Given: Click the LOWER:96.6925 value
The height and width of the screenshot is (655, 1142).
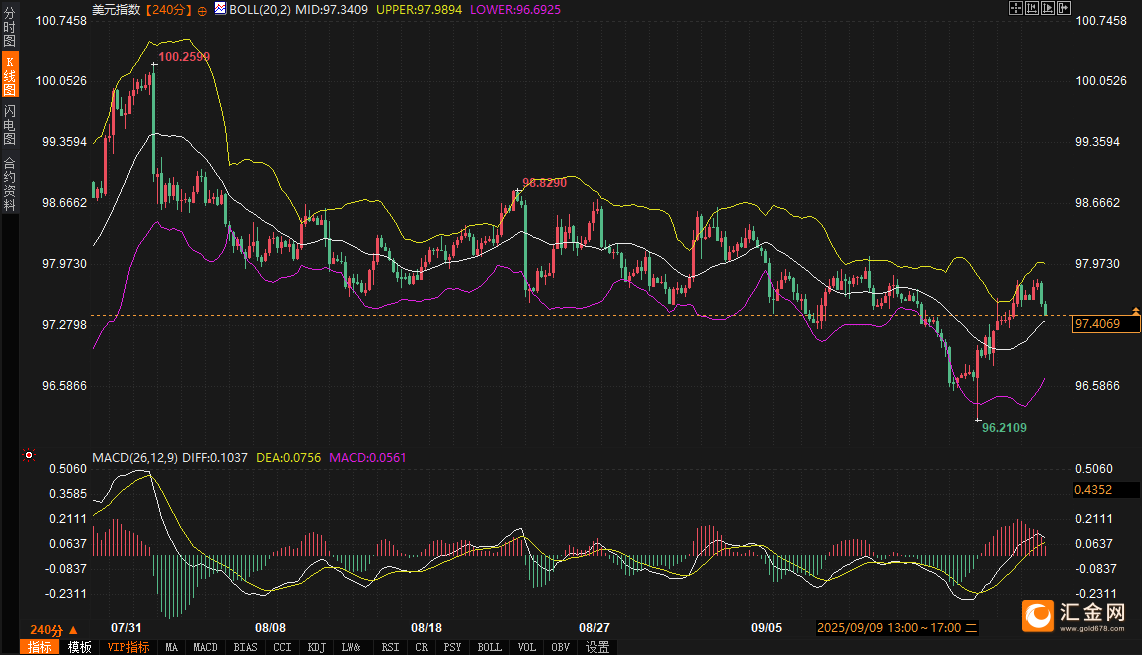Looking at the screenshot, I should click(516, 9).
